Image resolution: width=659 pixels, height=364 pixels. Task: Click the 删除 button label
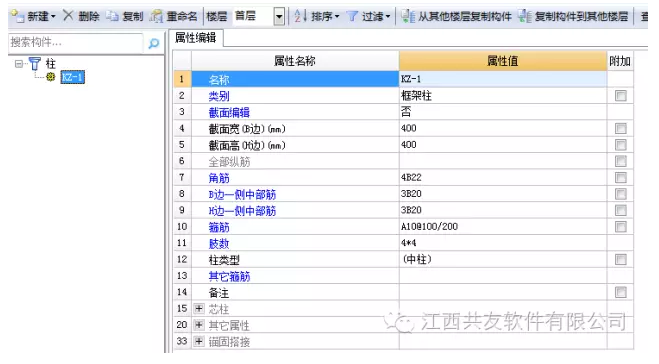click(x=89, y=17)
